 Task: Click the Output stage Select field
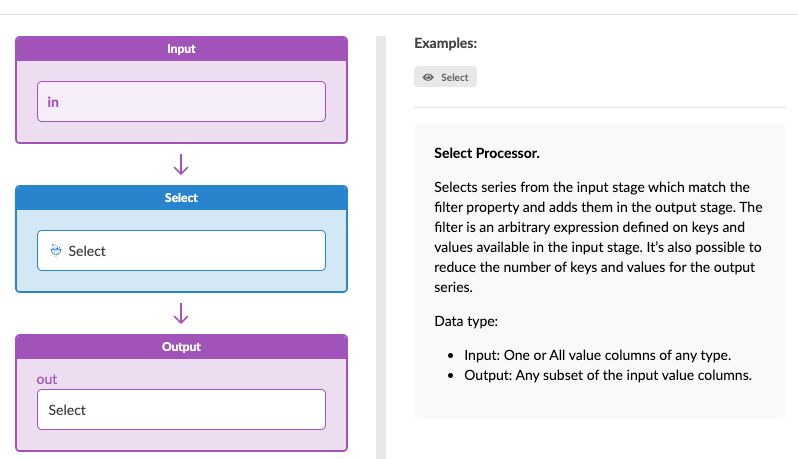coord(181,409)
